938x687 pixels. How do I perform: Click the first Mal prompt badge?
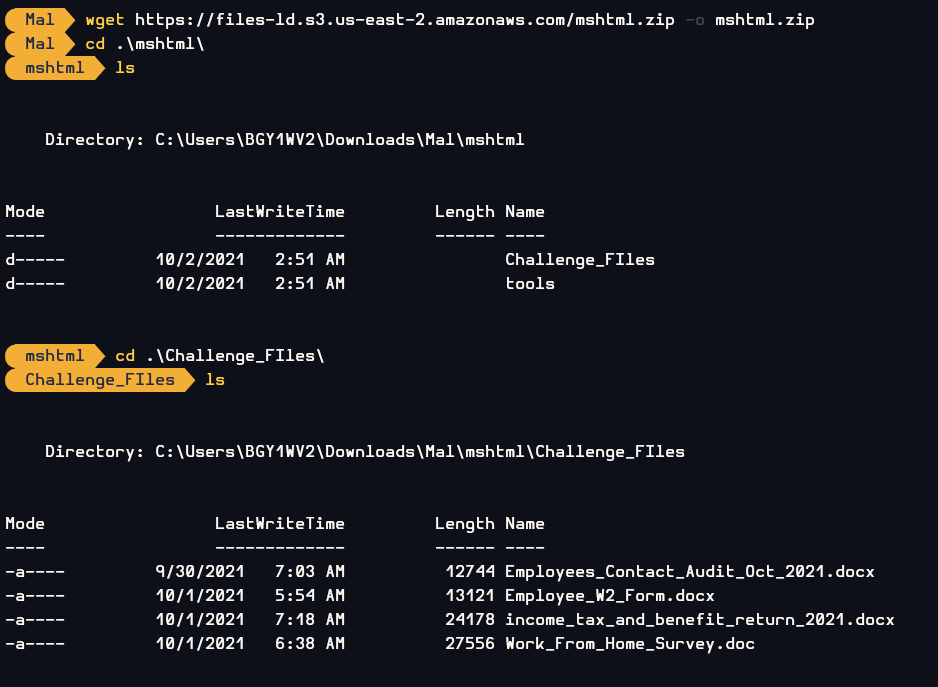[x=39, y=20]
